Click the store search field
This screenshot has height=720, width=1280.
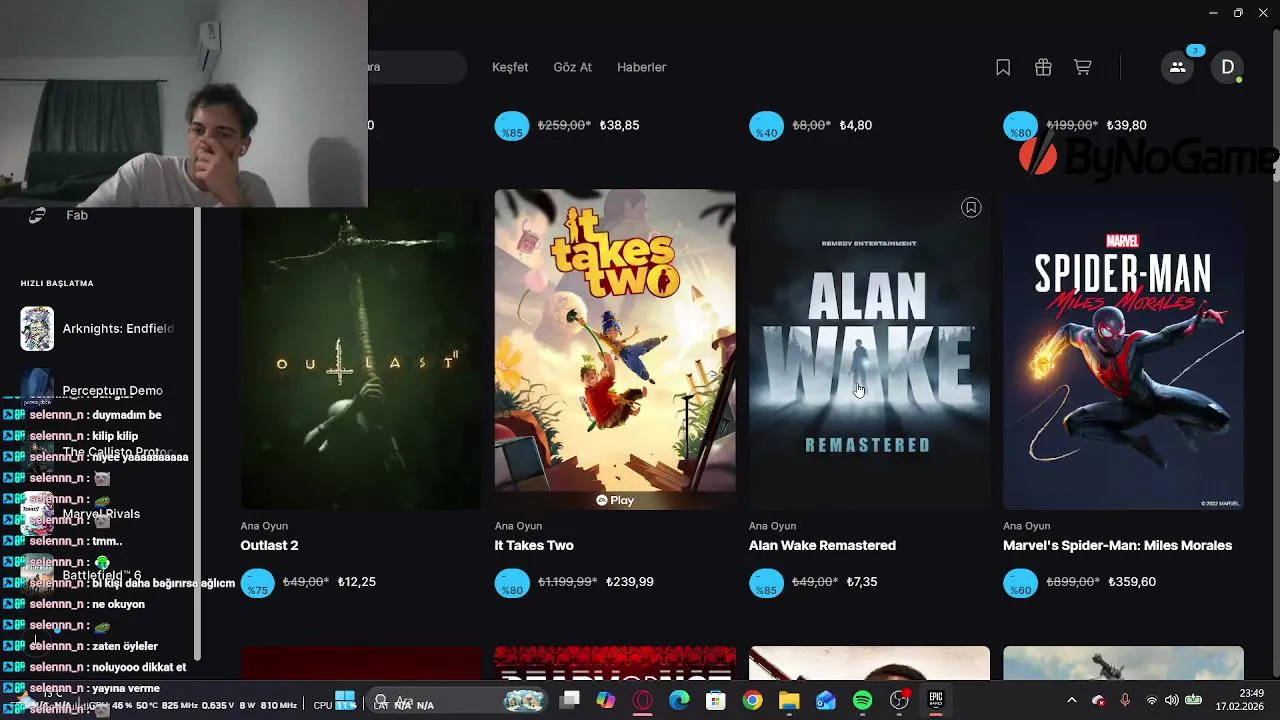(x=416, y=67)
